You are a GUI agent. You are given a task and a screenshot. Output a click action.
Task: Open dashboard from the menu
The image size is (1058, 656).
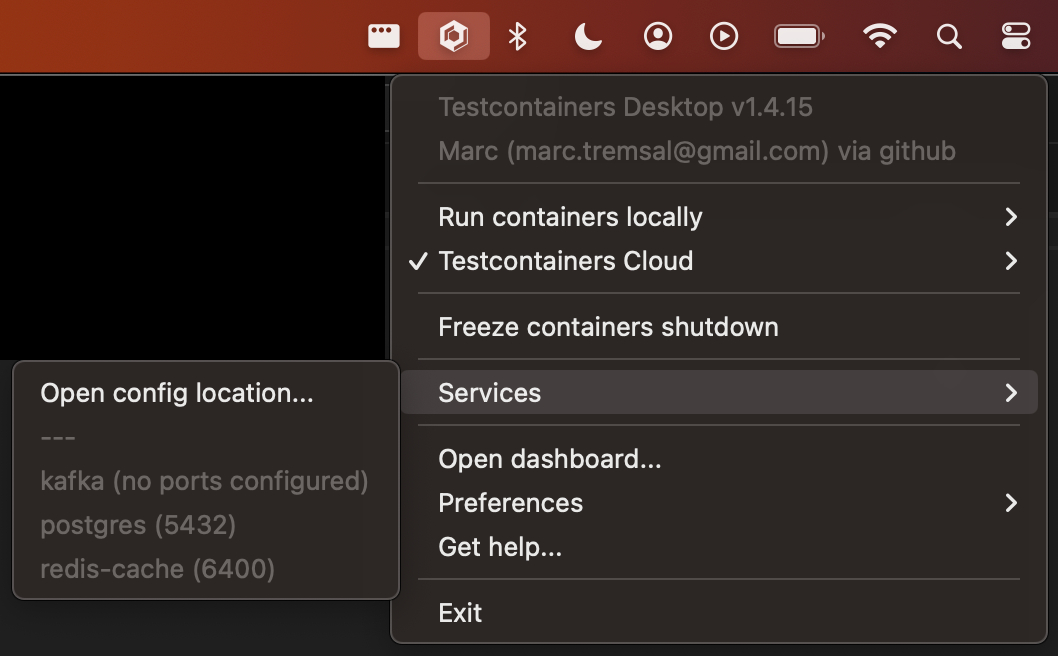[549, 459]
